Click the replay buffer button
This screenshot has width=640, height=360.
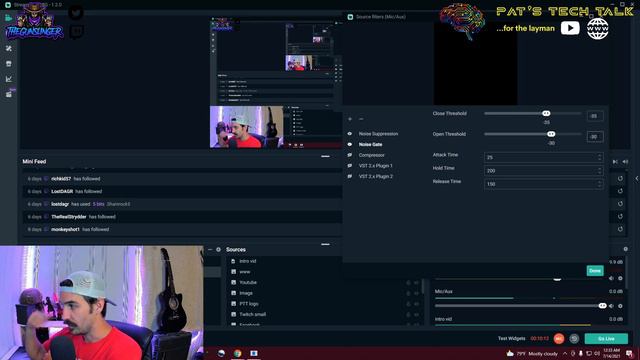point(574,338)
